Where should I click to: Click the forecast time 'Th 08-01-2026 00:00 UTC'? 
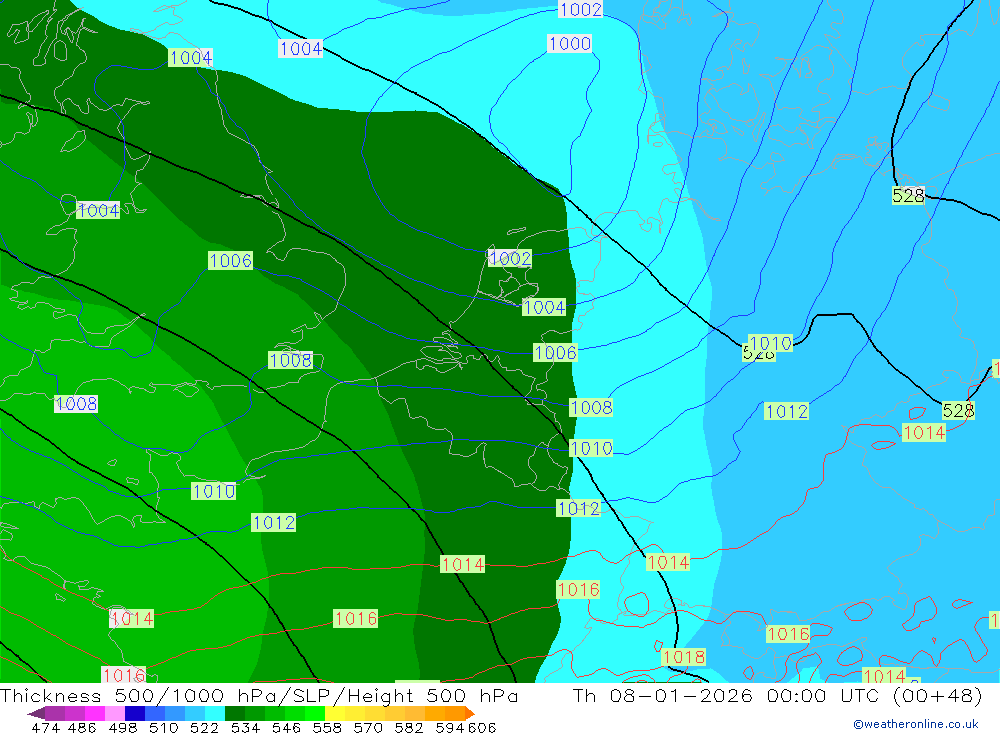point(728,695)
